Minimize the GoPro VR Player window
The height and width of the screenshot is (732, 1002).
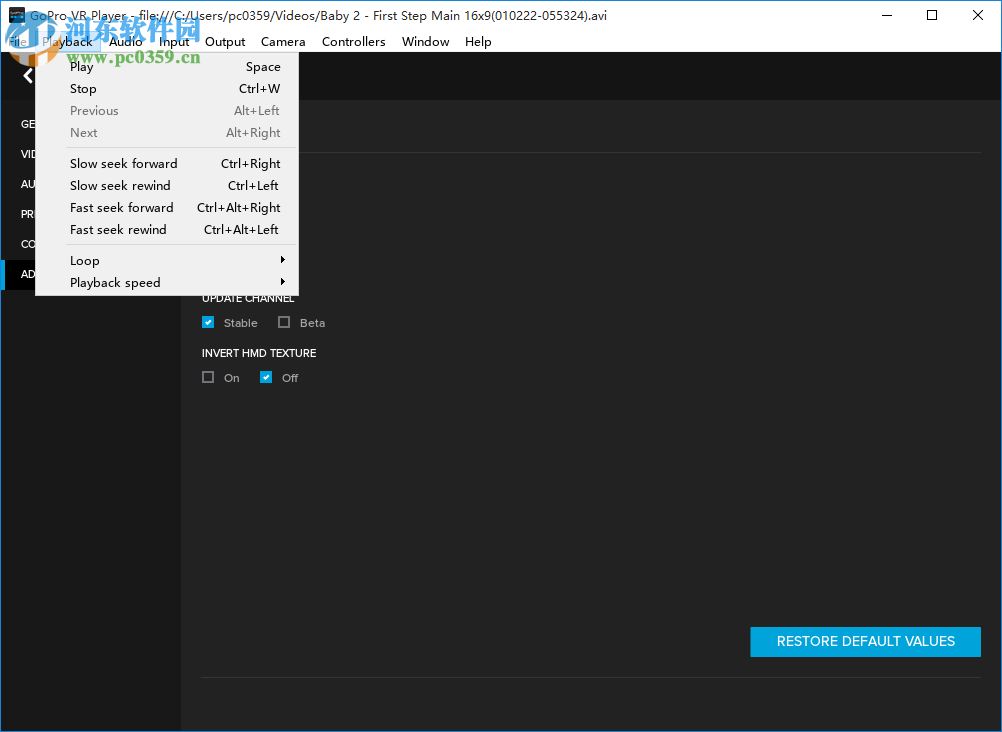tap(887, 15)
